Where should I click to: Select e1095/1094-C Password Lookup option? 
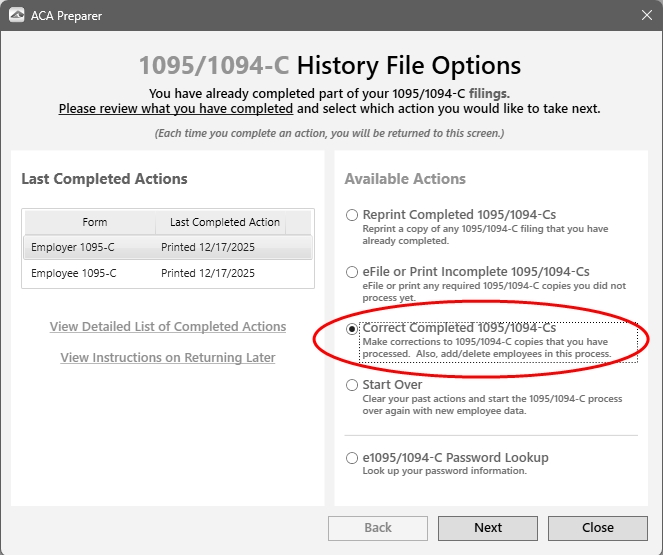(x=352, y=458)
